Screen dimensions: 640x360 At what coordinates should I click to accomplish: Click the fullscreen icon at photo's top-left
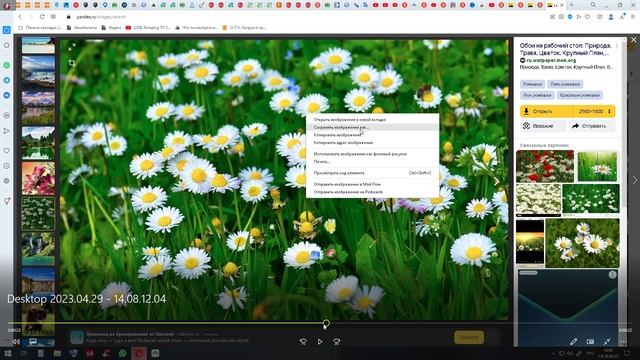(x=72, y=47)
